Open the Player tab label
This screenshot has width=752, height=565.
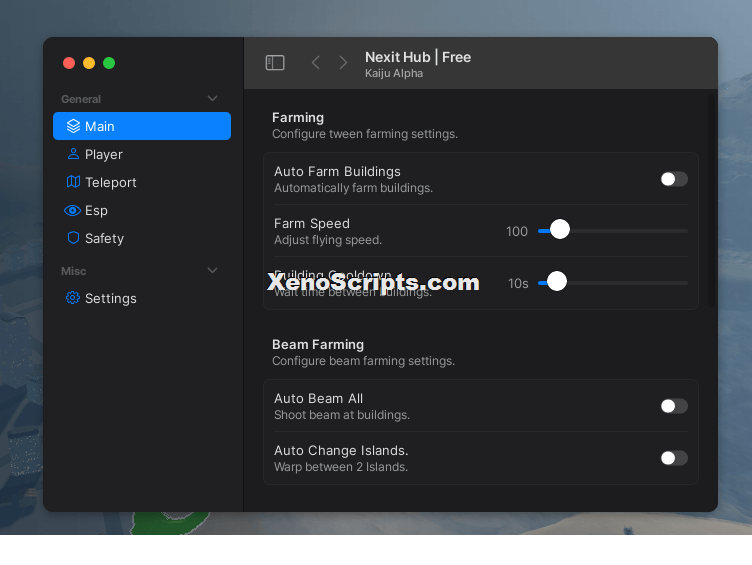point(104,154)
